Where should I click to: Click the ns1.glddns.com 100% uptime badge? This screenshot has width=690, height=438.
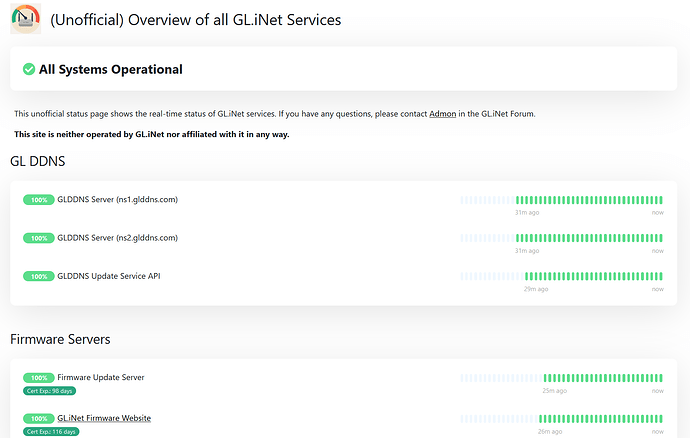[x=39, y=200]
